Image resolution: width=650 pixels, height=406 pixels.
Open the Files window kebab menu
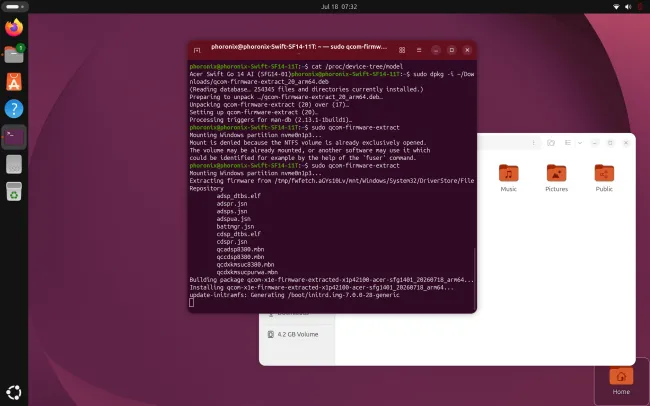coord(534,143)
